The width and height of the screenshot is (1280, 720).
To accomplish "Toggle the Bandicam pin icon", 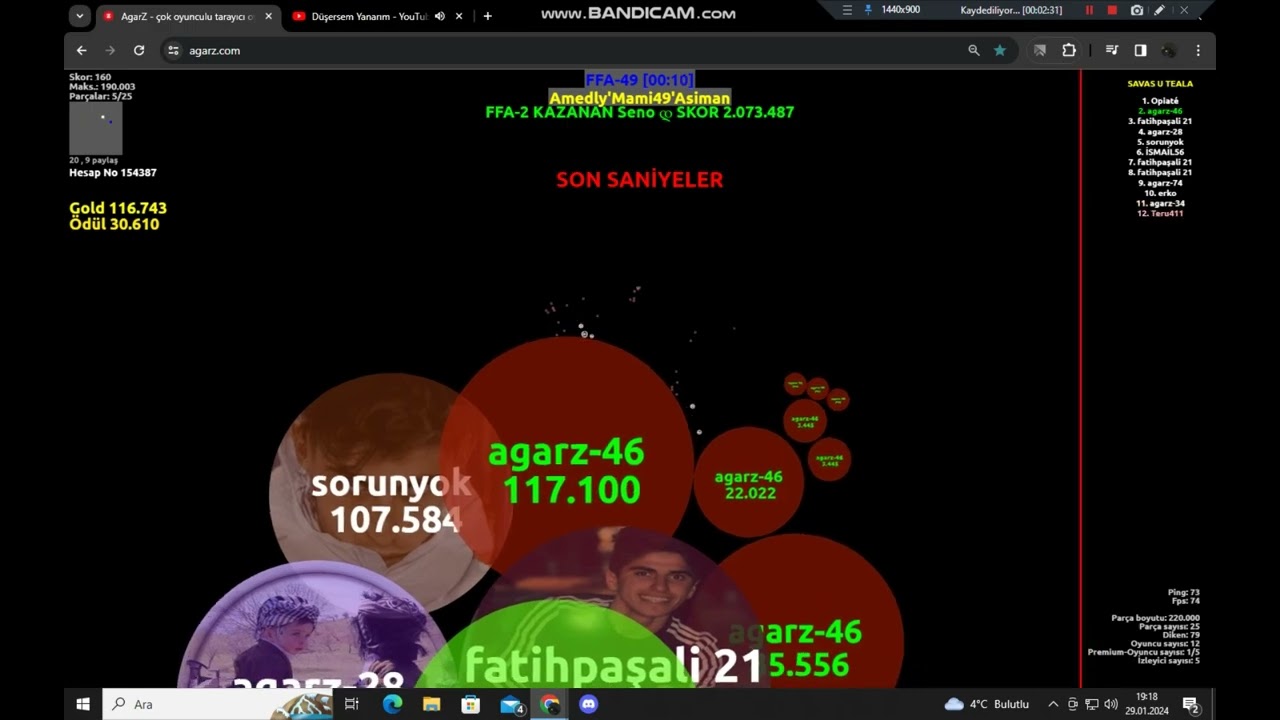I will (867, 10).
